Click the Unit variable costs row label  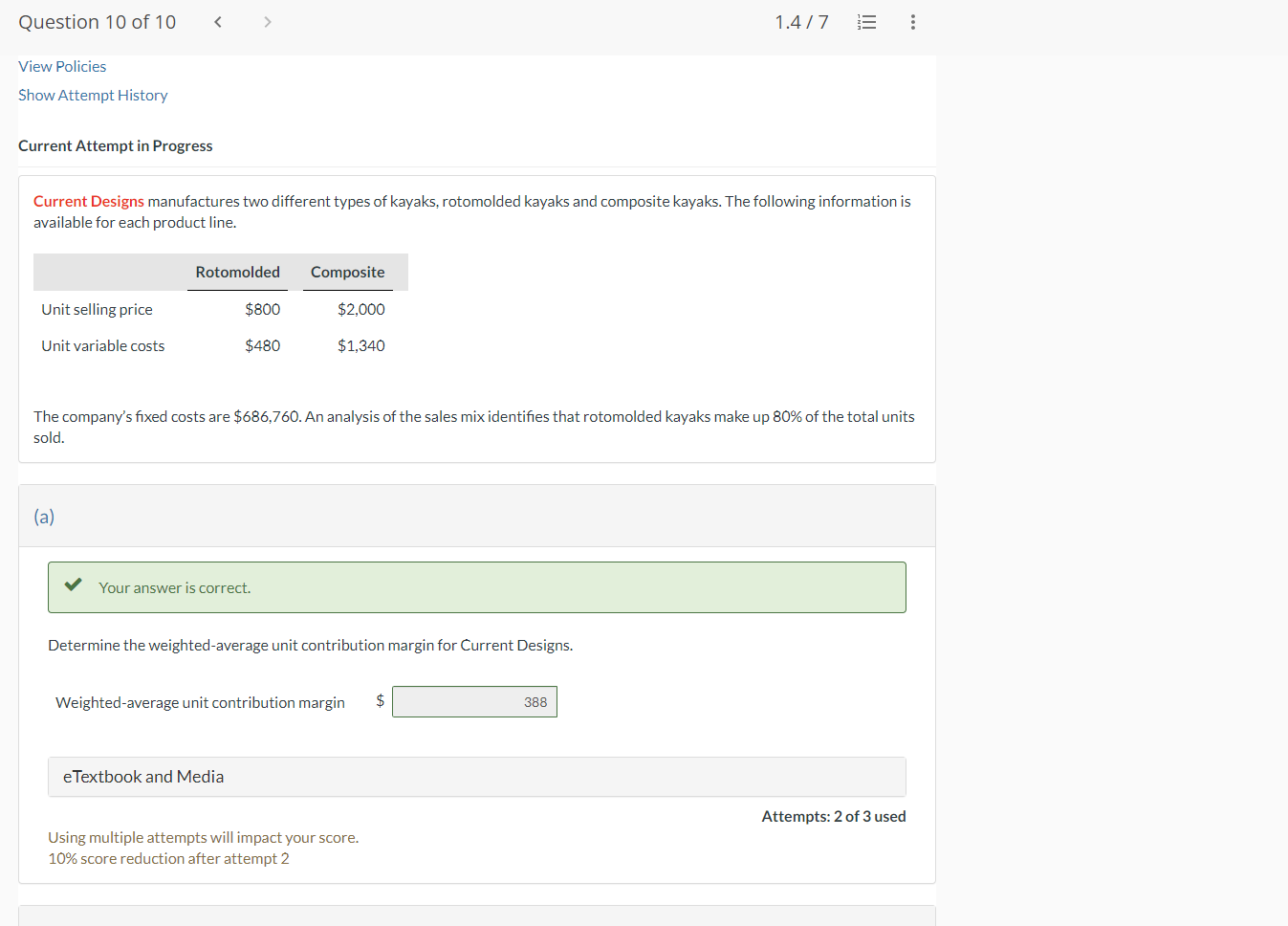(x=103, y=345)
